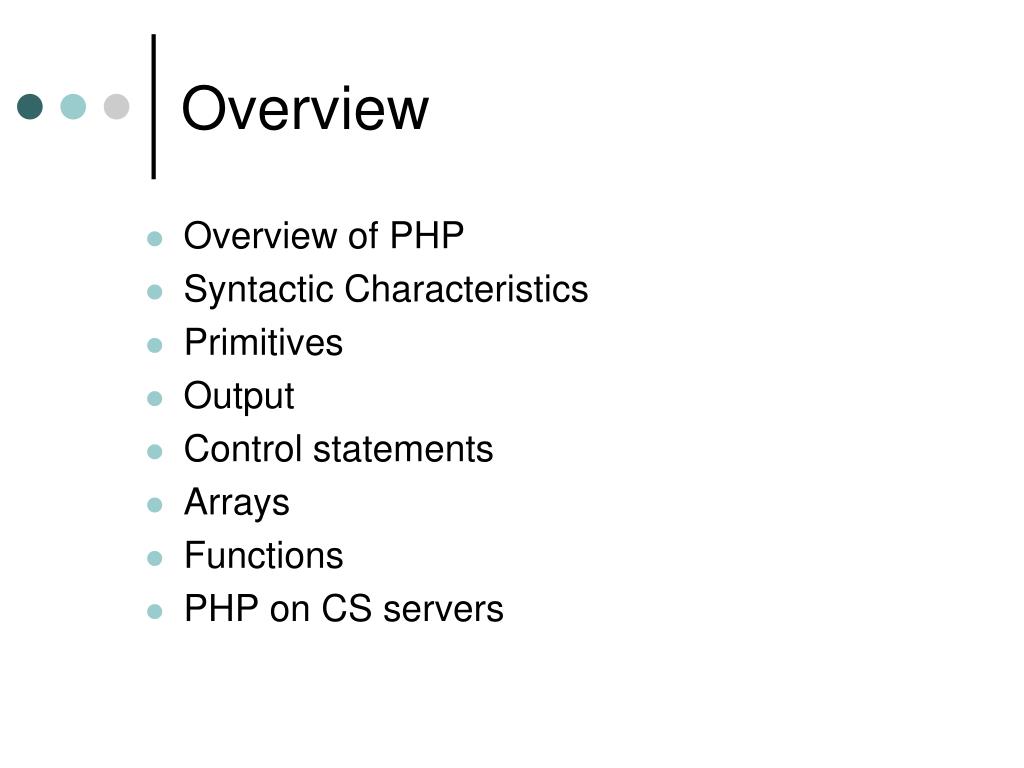The image size is (1024, 768).
Task: Select the Output list item
Action: (239, 396)
